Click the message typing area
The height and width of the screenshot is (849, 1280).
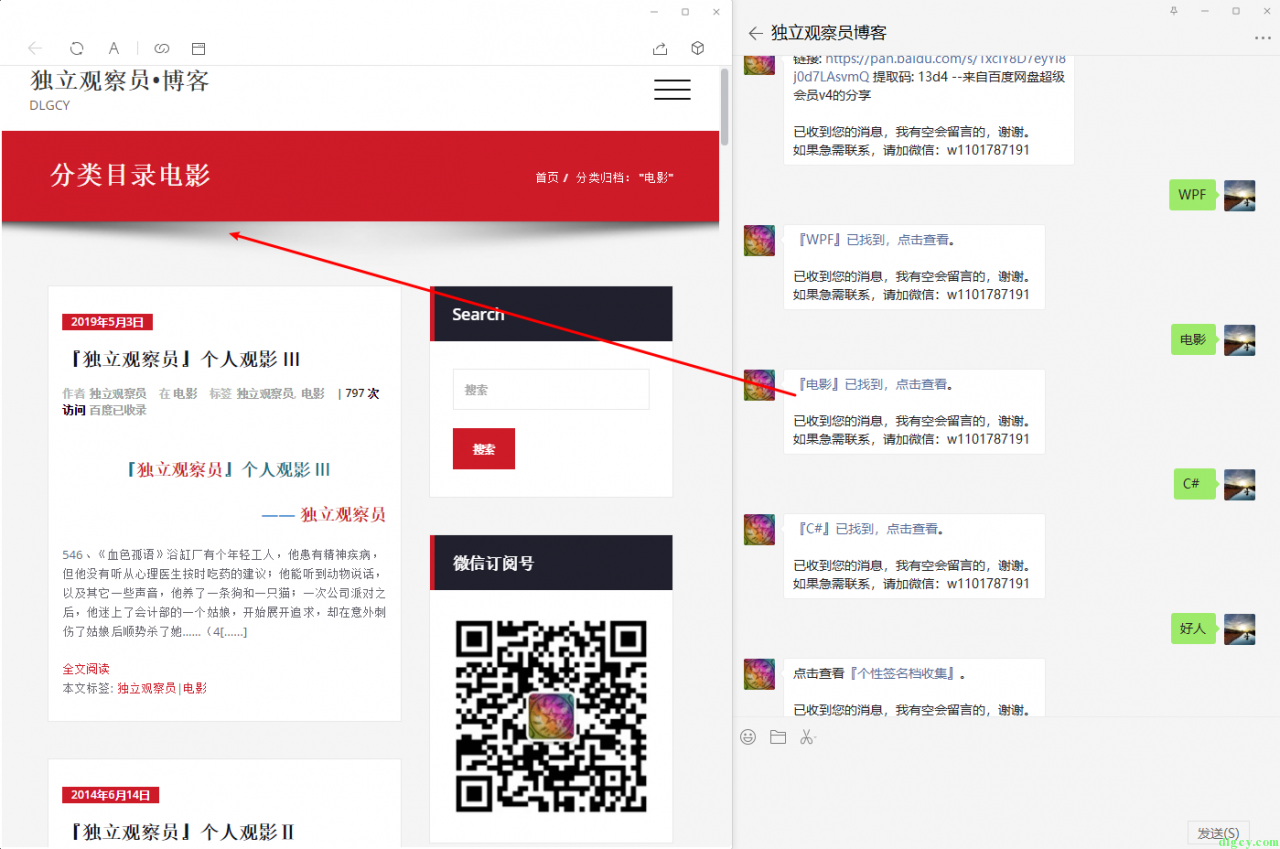coord(1005,785)
